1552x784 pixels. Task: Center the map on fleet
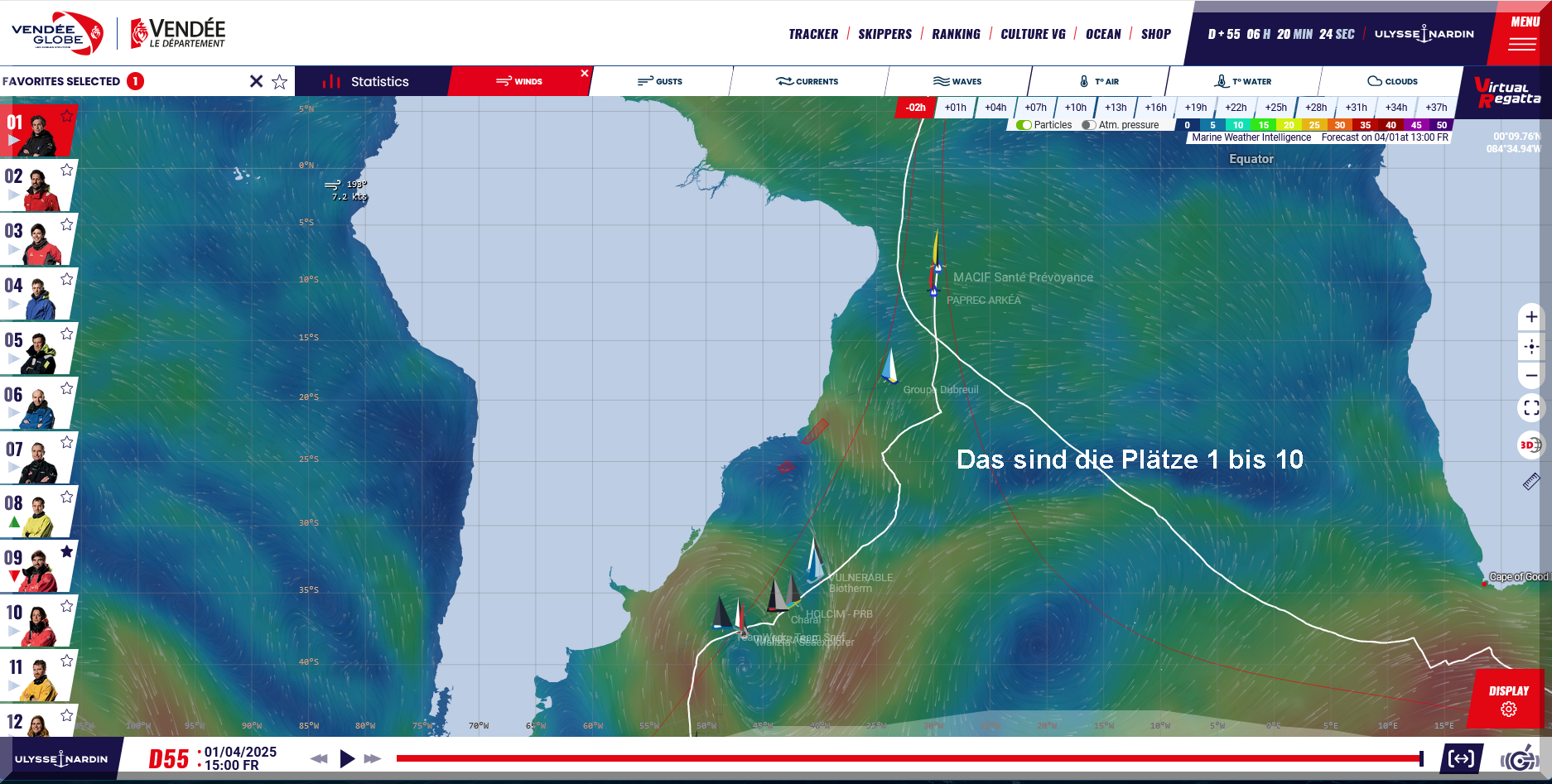point(1531,346)
